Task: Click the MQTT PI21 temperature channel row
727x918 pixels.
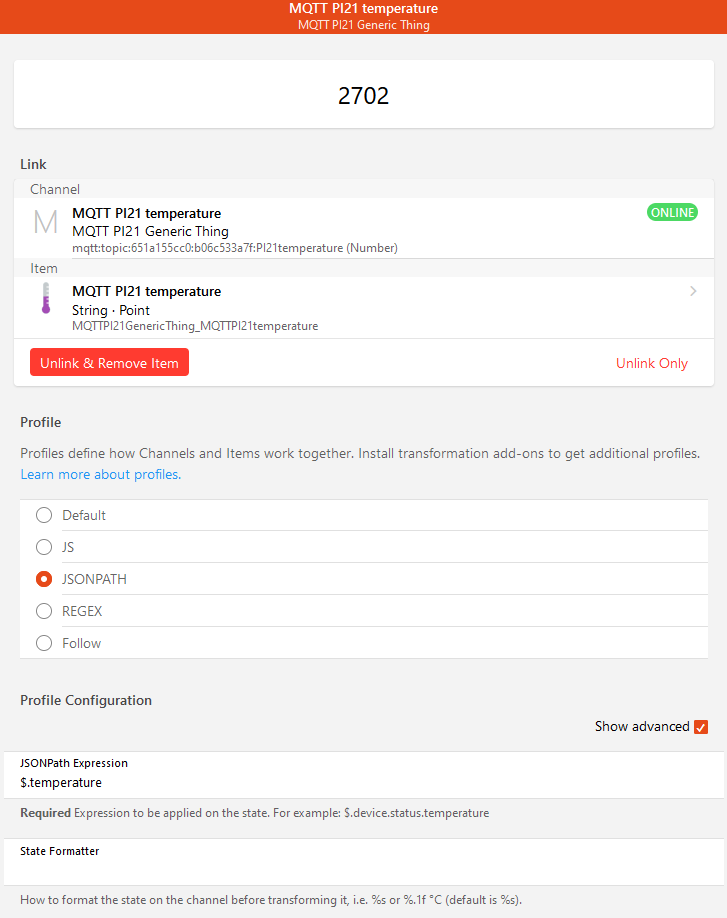Action: 364,228
